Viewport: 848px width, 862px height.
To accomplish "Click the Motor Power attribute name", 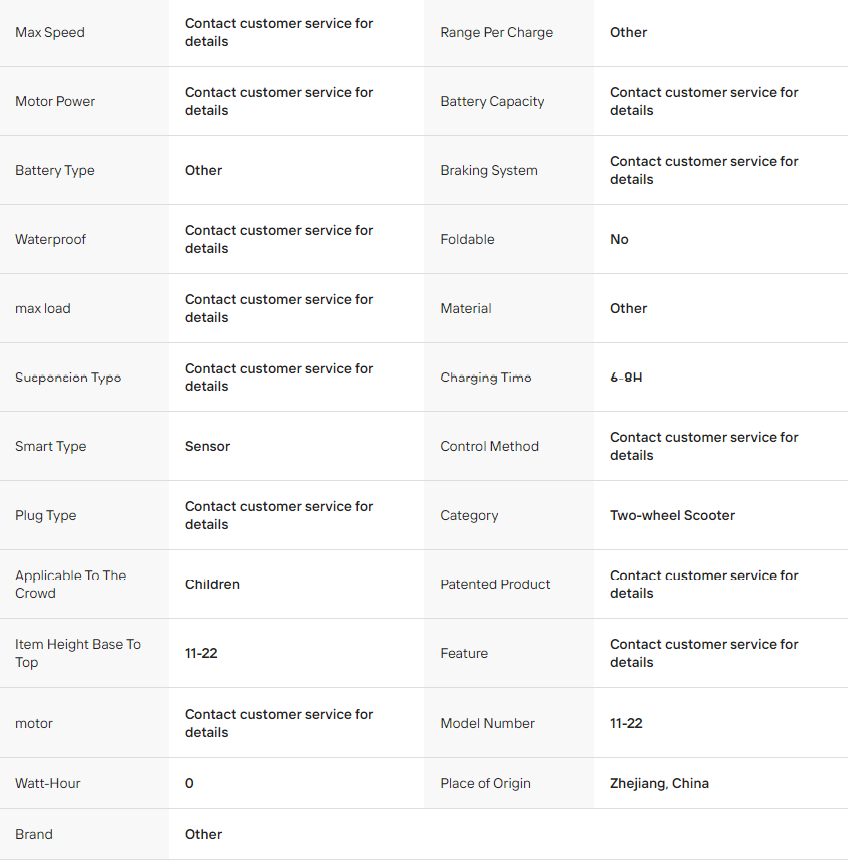I will pos(55,101).
